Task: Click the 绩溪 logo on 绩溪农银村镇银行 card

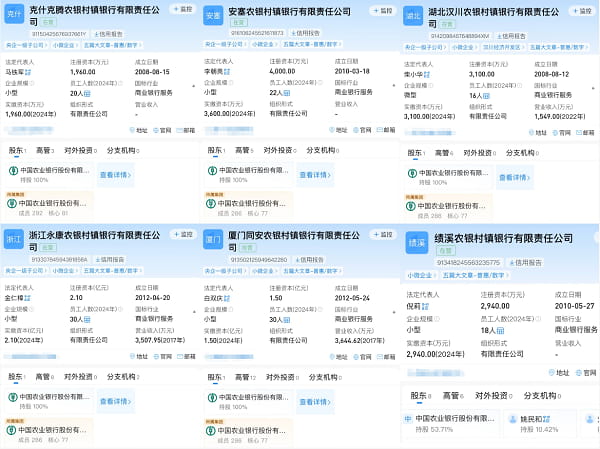Action: [417, 243]
